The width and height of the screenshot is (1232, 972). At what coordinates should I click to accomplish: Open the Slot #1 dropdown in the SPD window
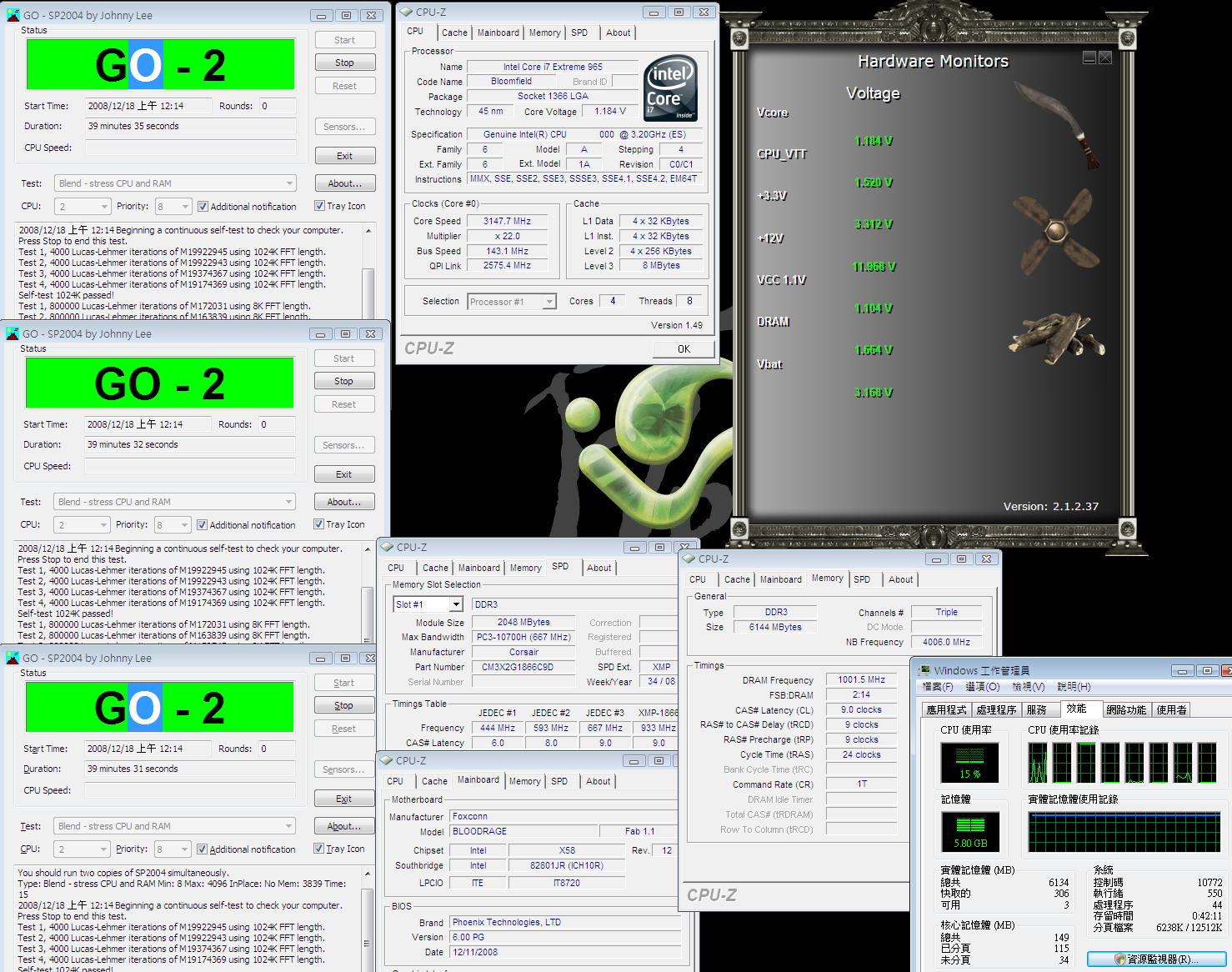(456, 604)
